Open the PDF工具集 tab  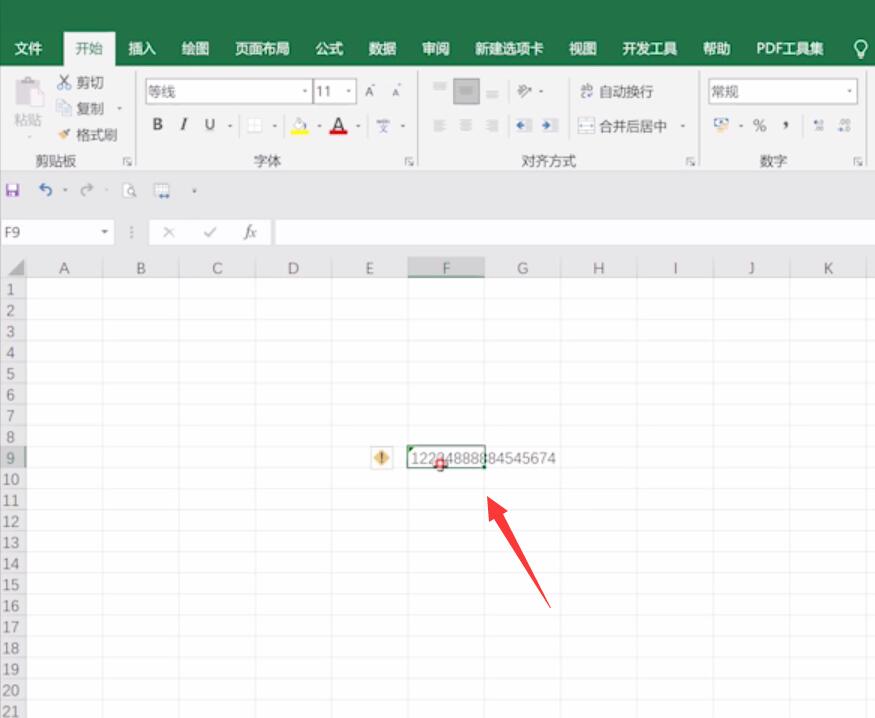(790, 49)
